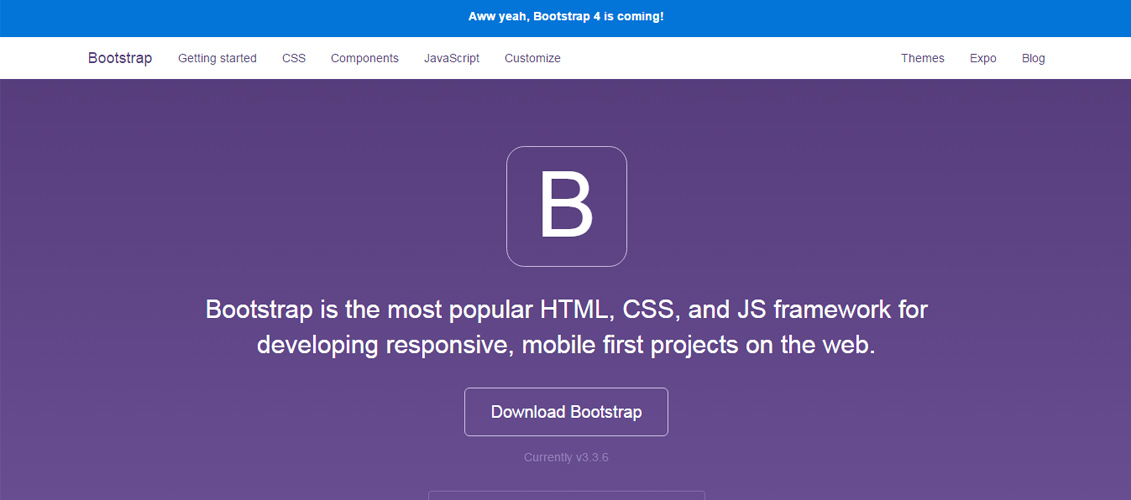Click the headline 'Bootstrap is the most popular' text
This screenshot has width=1131, height=500.
click(371, 310)
